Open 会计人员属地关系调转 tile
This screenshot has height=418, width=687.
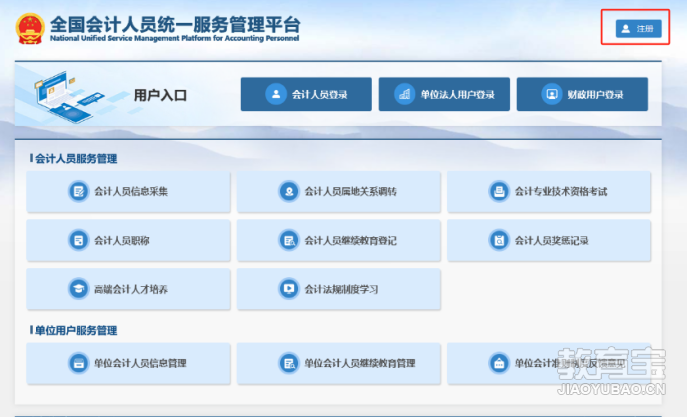[339, 192]
